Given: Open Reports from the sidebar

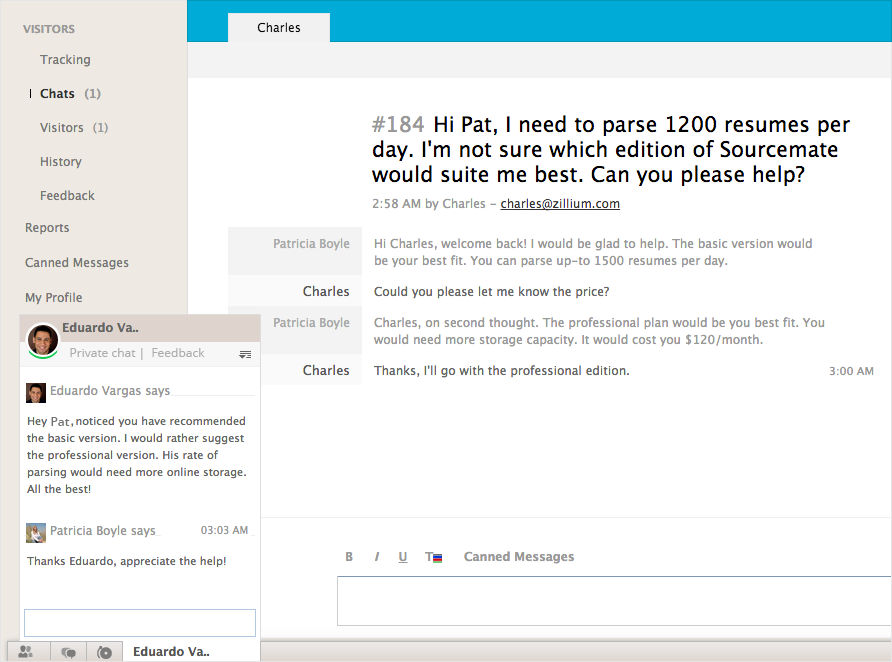Looking at the screenshot, I should pyautogui.click(x=47, y=228).
